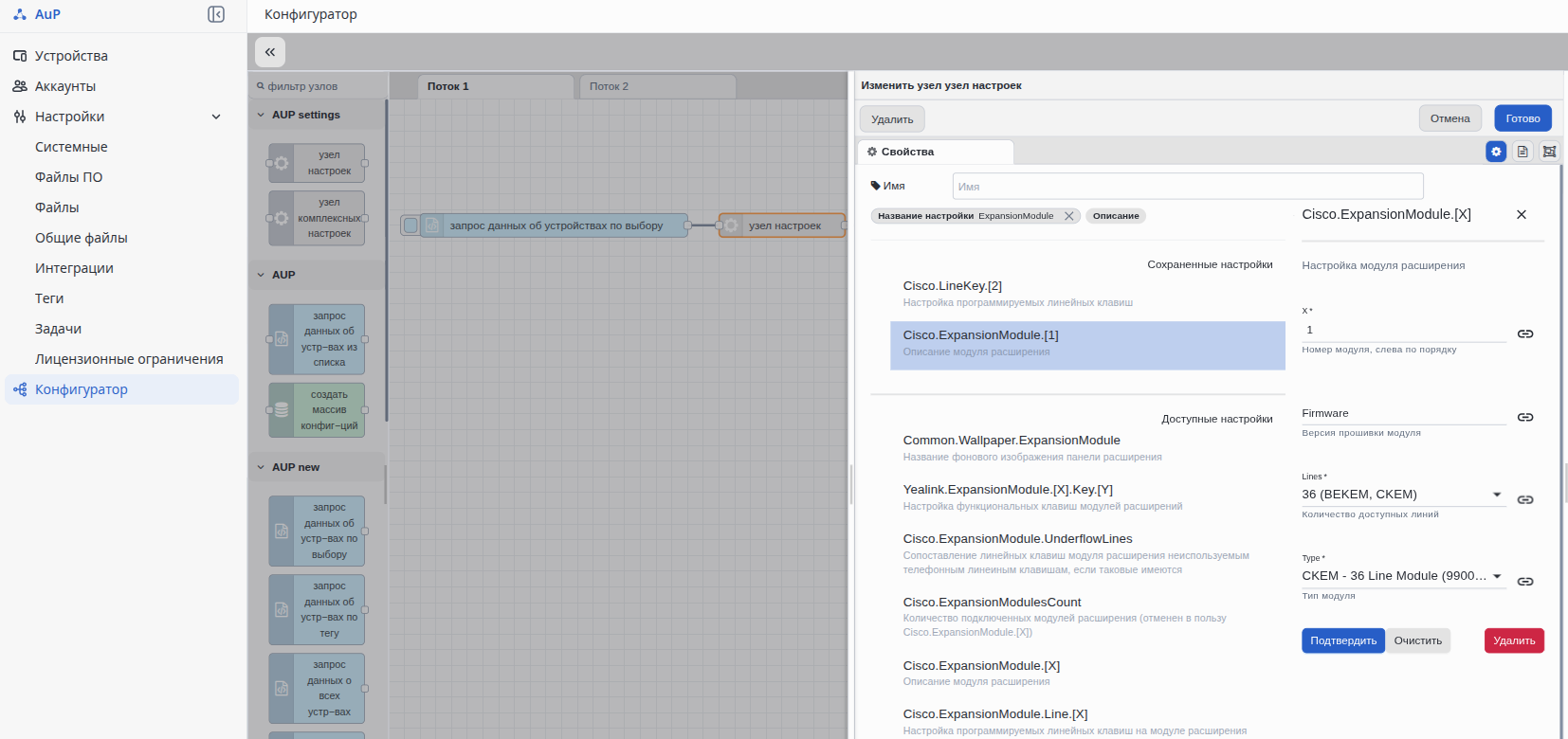This screenshot has width=1568, height=739.
Task: Collapse node palette with double-chevron button
Action: click(270, 52)
